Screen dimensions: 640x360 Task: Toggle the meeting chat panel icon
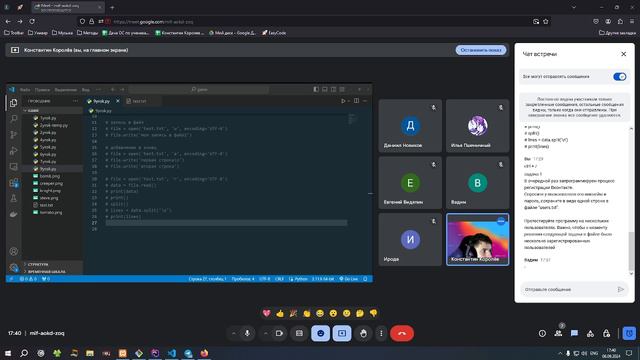tap(574, 333)
